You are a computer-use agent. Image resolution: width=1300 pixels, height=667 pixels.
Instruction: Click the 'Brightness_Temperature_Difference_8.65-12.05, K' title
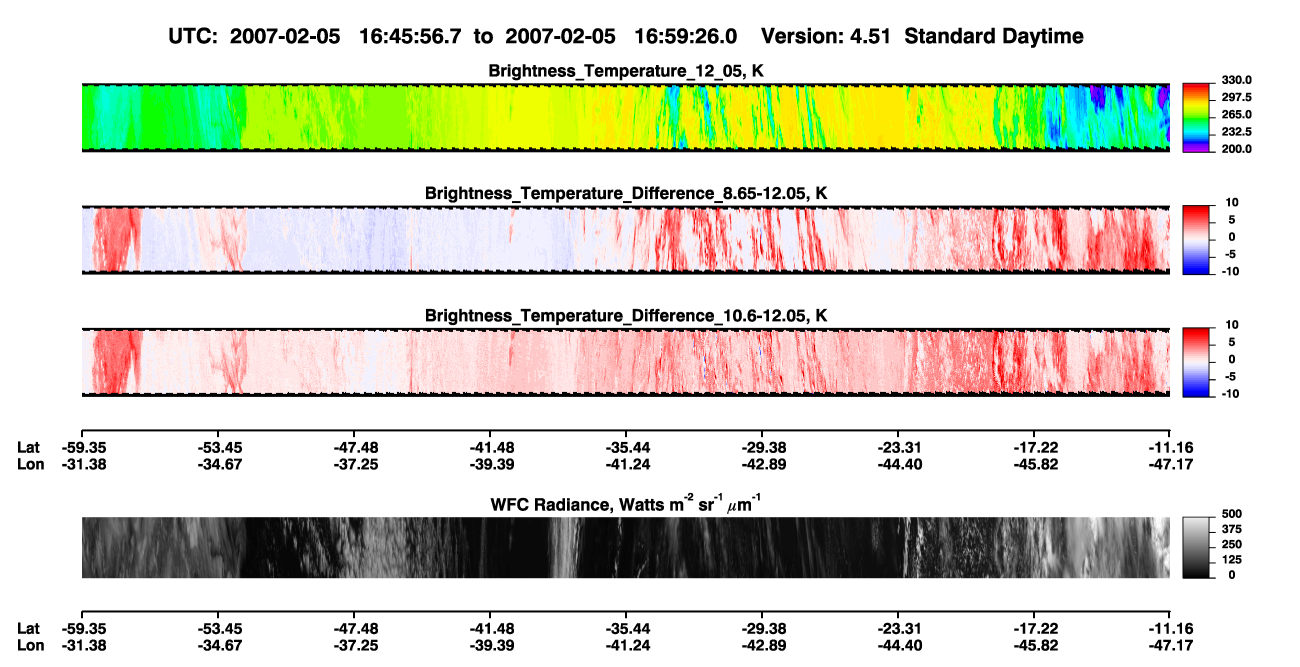626,193
